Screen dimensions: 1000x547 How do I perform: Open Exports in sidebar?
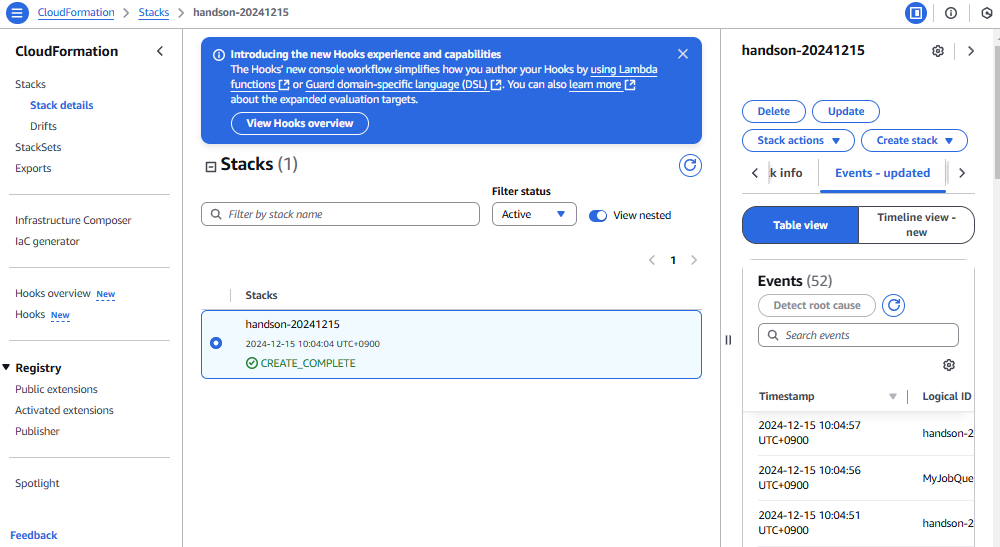33,168
